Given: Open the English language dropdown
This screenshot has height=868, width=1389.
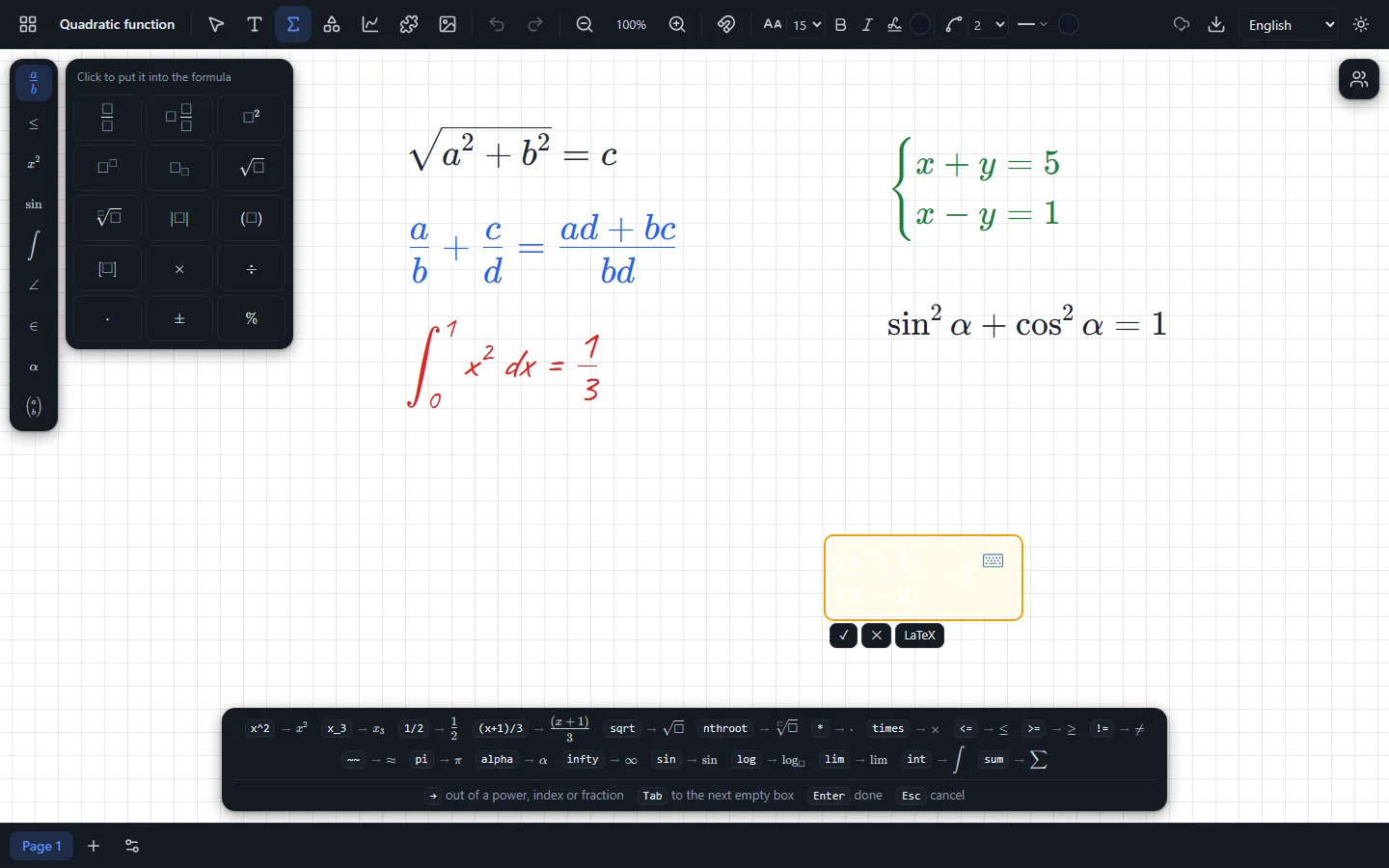Looking at the screenshot, I should (x=1290, y=25).
